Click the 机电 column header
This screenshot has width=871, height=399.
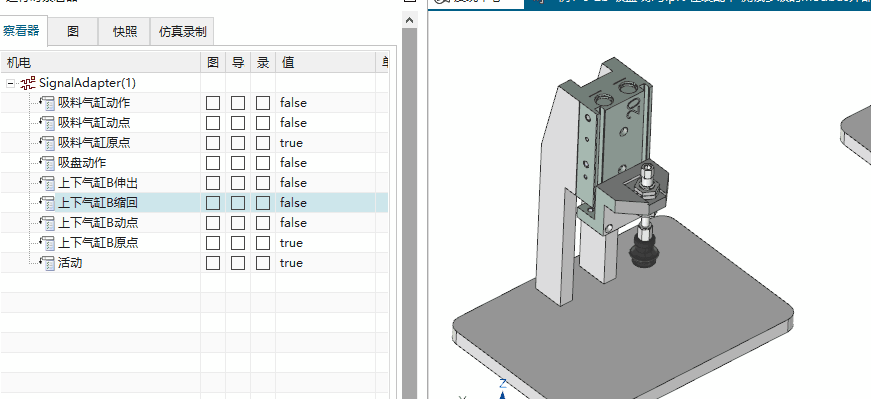pos(101,62)
